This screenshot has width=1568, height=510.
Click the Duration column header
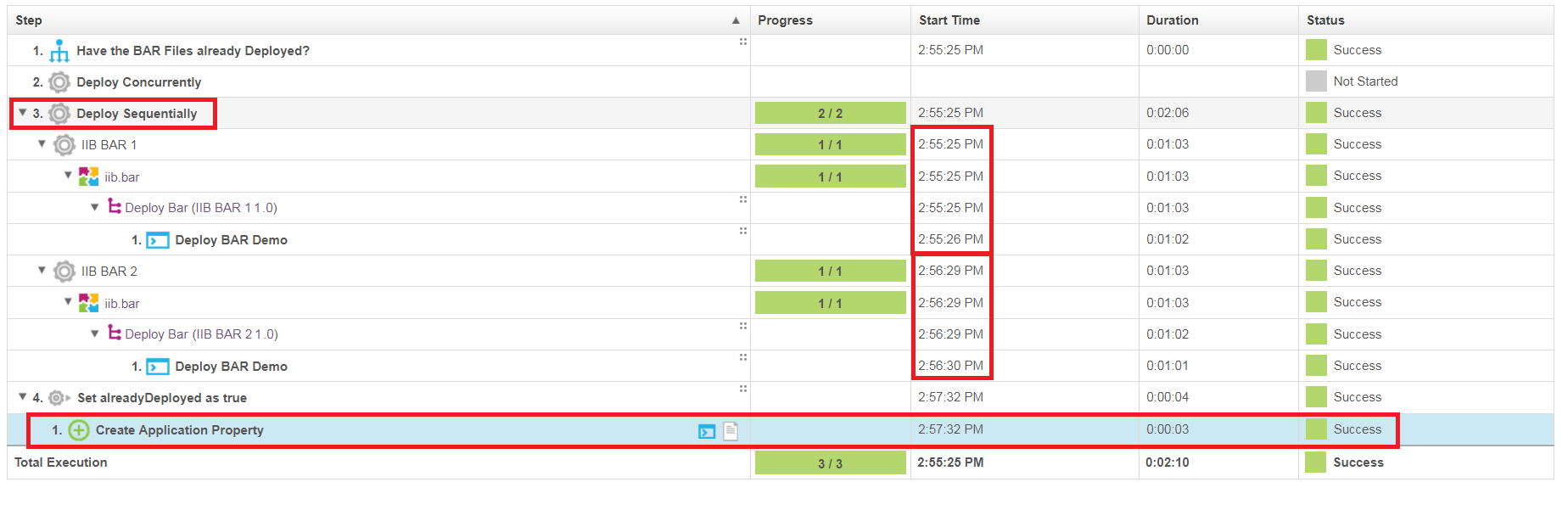(x=1172, y=20)
